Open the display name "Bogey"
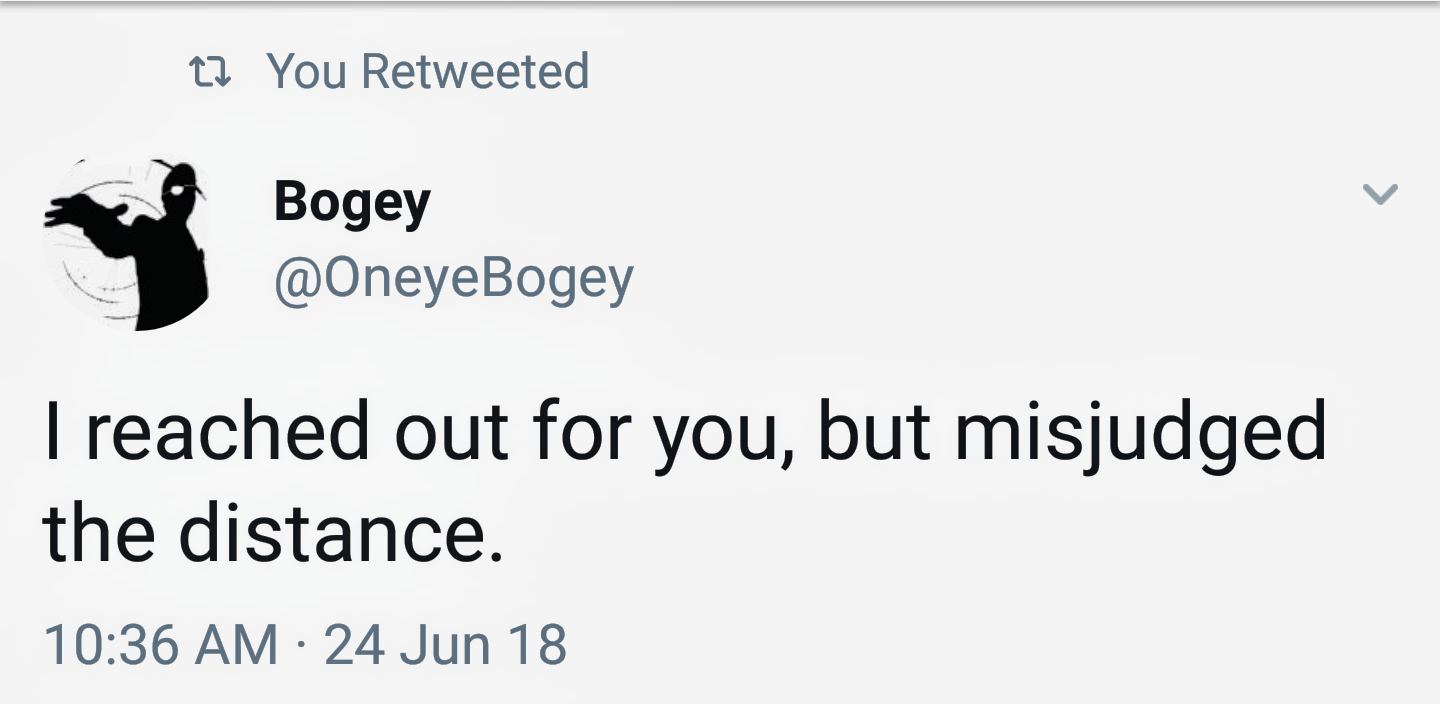Image resolution: width=1440 pixels, height=704 pixels. tap(352, 203)
